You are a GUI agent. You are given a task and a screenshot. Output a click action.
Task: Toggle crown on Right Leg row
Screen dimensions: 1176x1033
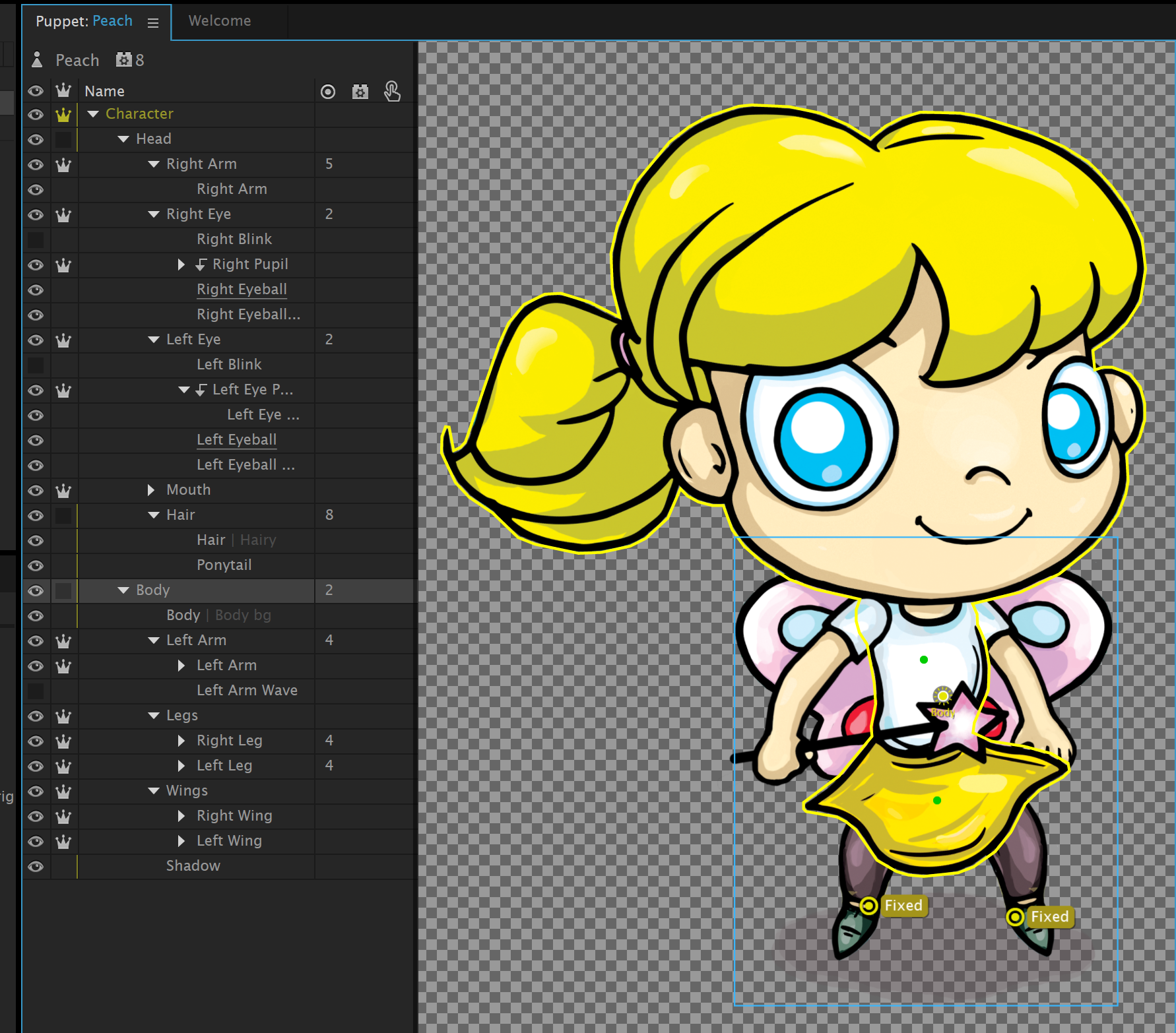pos(63,741)
